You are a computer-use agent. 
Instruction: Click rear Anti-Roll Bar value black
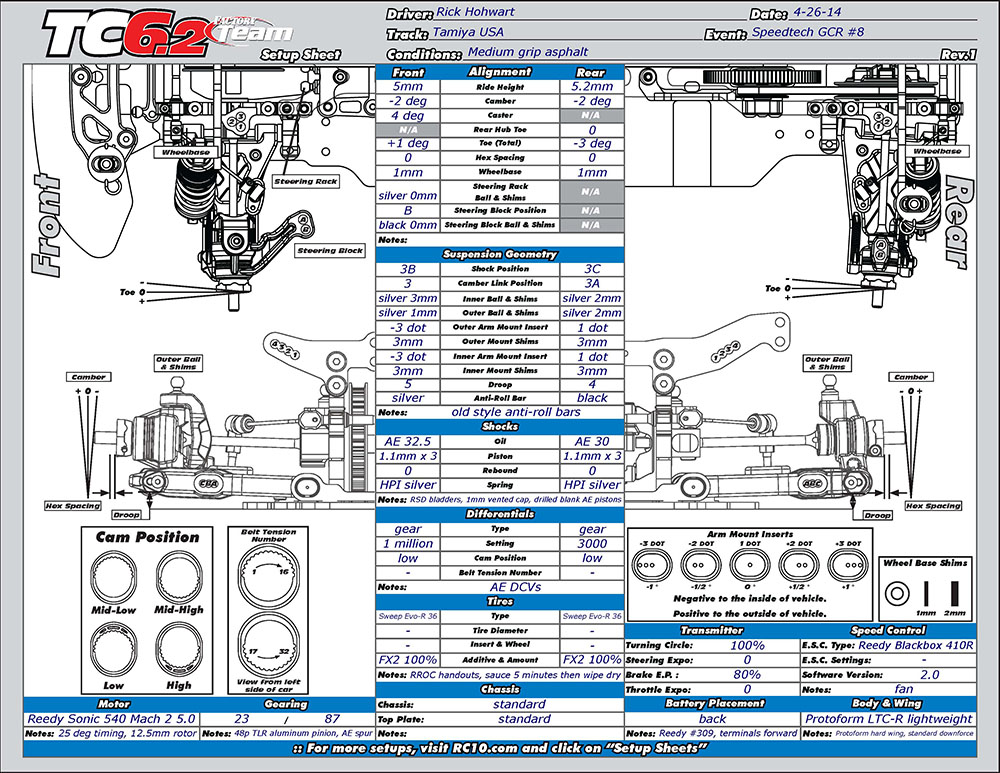click(x=592, y=398)
